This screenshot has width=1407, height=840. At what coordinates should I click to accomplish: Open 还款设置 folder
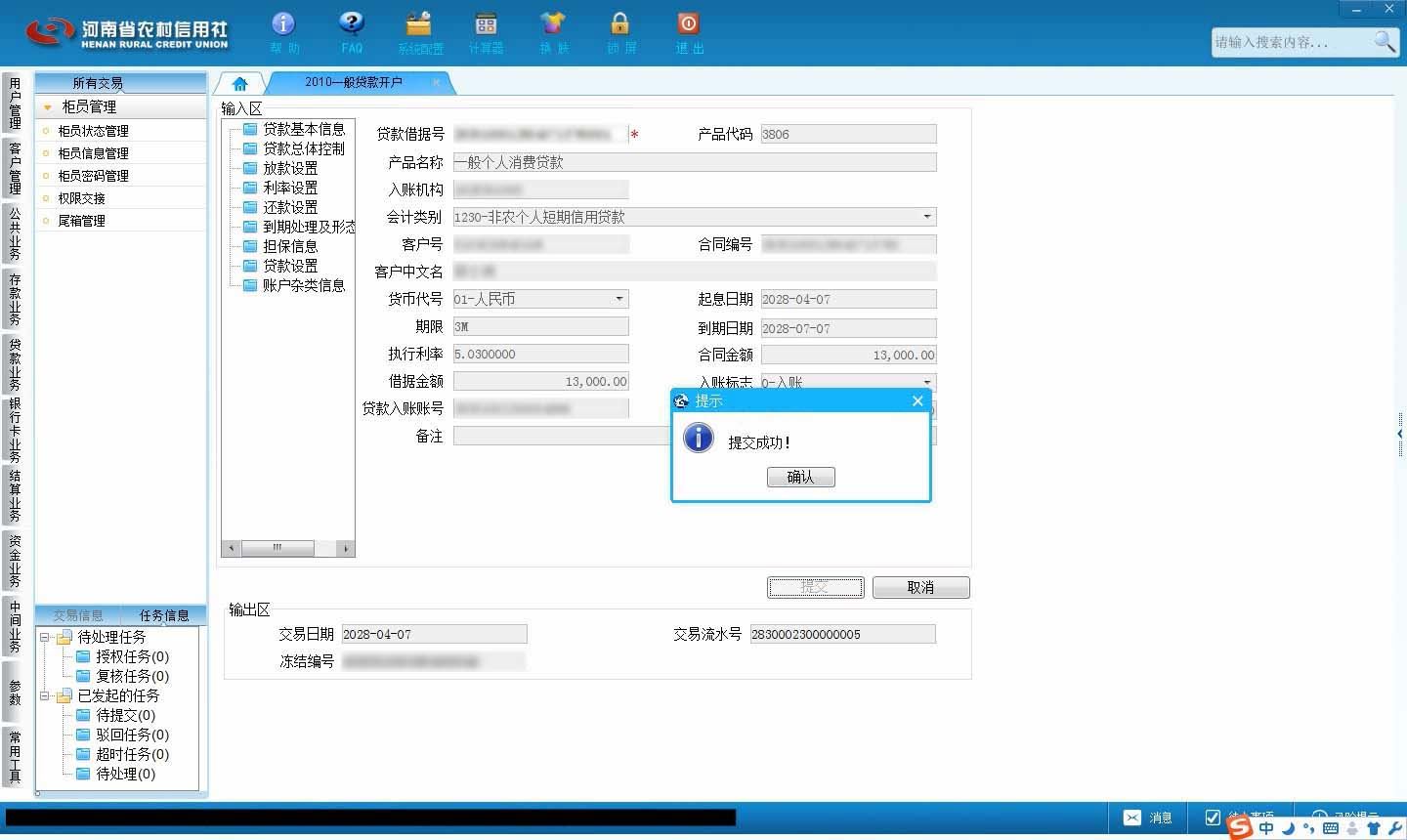pyautogui.click(x=280, y=207)
